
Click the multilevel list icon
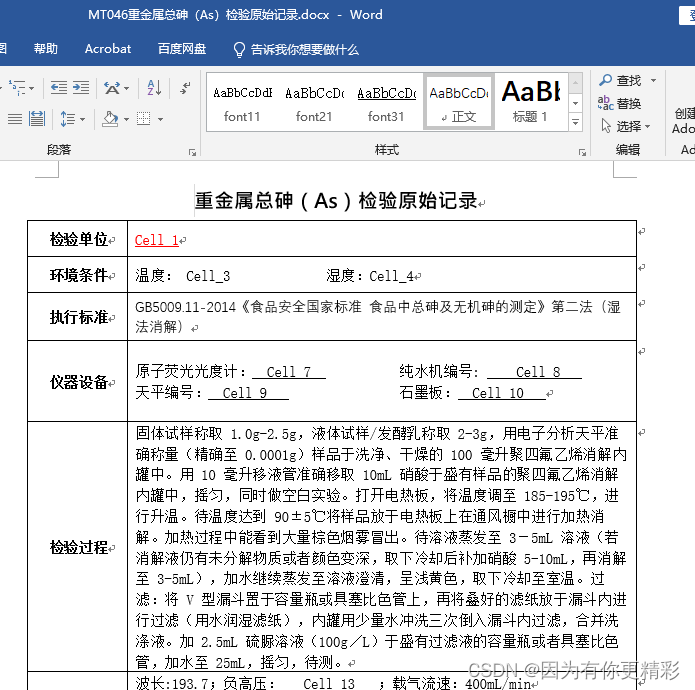18,88
